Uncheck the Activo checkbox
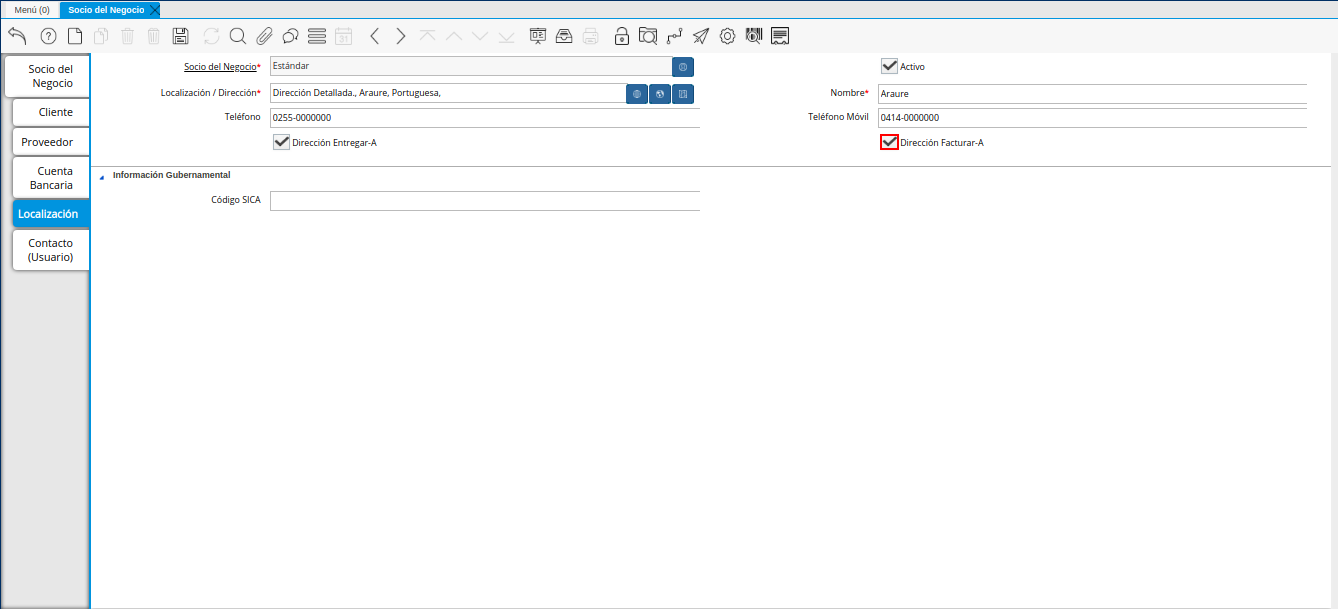The width and height of the screenshot is (1338, 609). pos(889,66)
